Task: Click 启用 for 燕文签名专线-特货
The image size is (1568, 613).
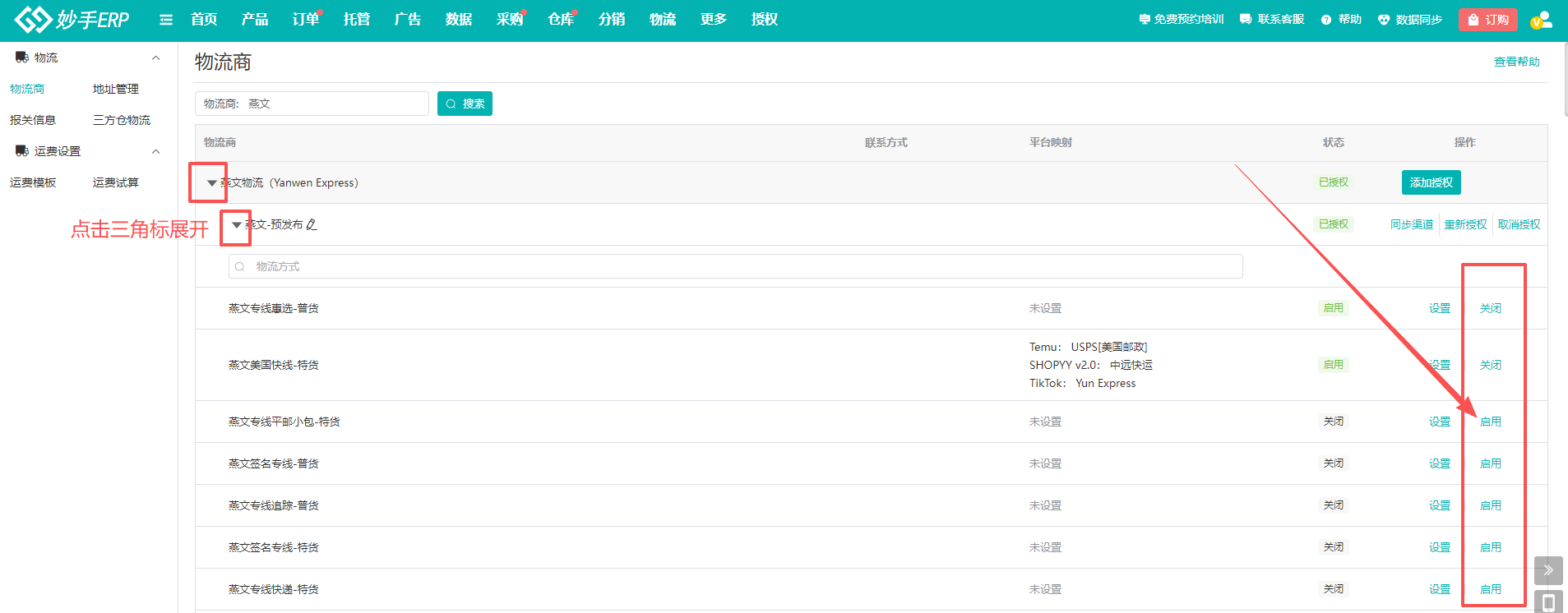Action: coord(1491,547)
